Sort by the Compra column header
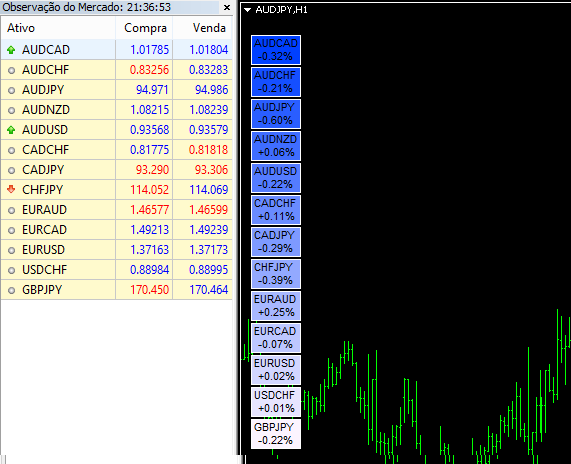 pos(144,28)
